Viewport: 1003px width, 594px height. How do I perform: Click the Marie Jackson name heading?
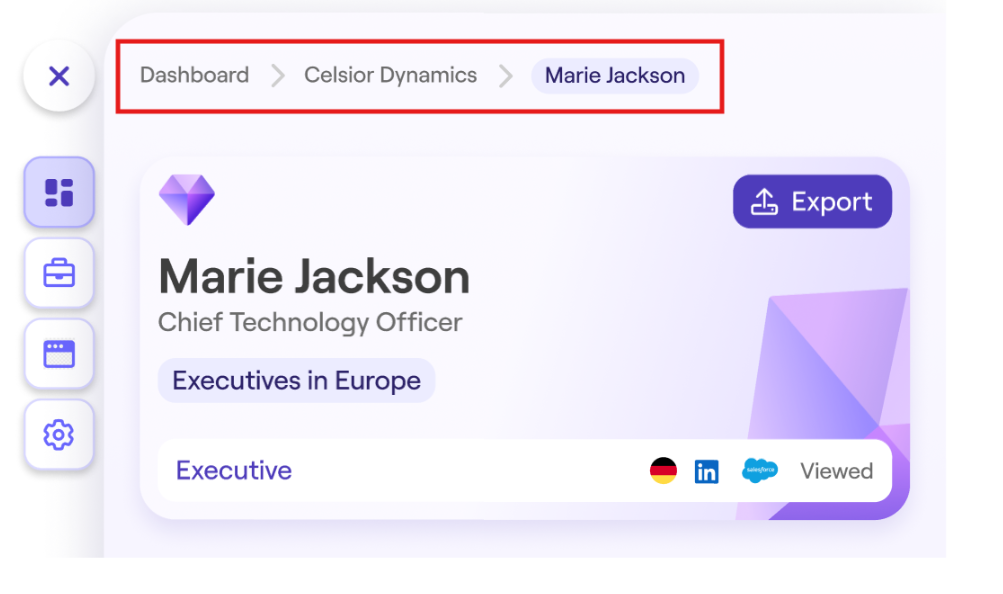(314, 277)
